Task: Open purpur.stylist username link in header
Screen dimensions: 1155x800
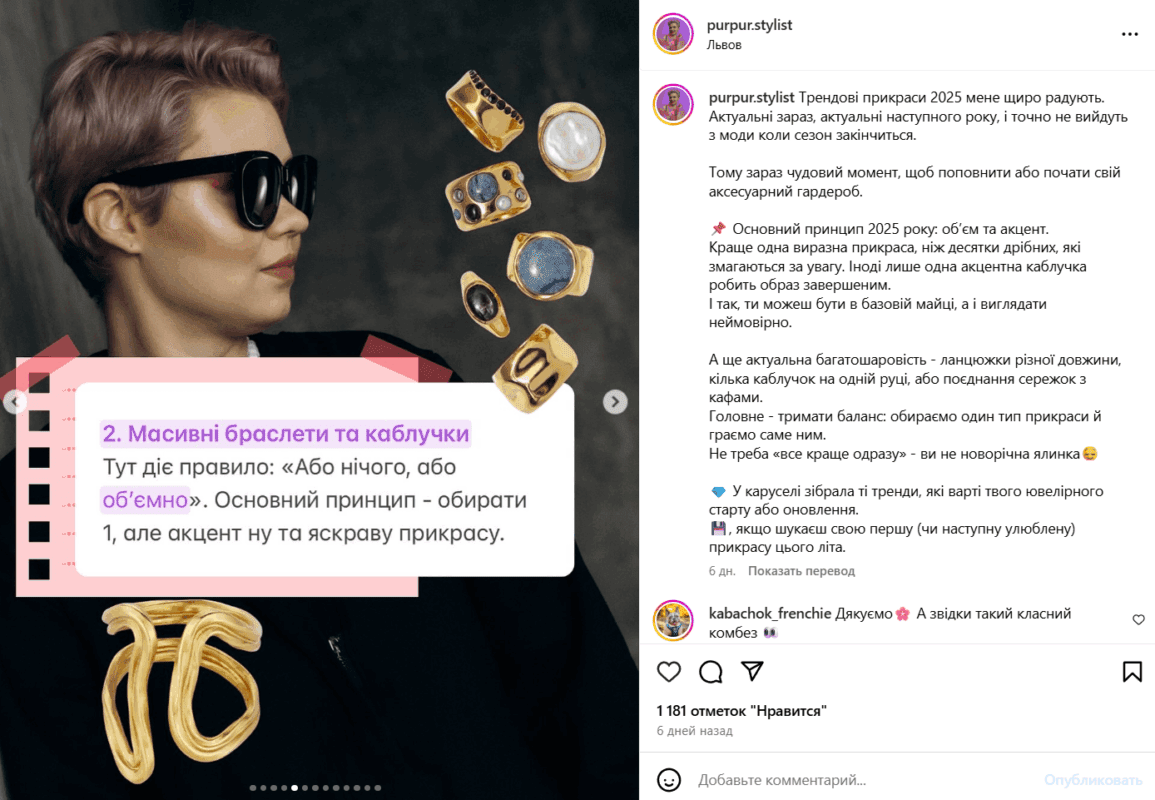Action: coord(749,25)
